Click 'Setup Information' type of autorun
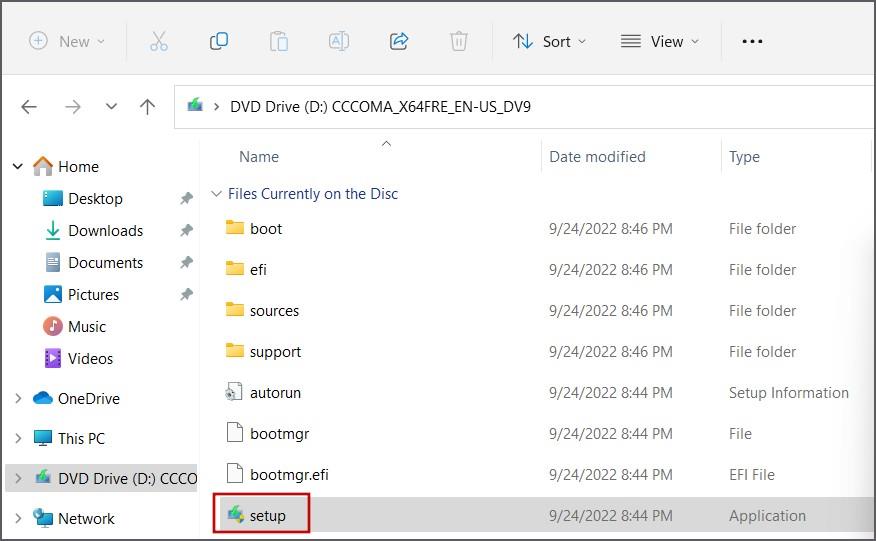This screenshot has height=541, width=876. point(789,393)
